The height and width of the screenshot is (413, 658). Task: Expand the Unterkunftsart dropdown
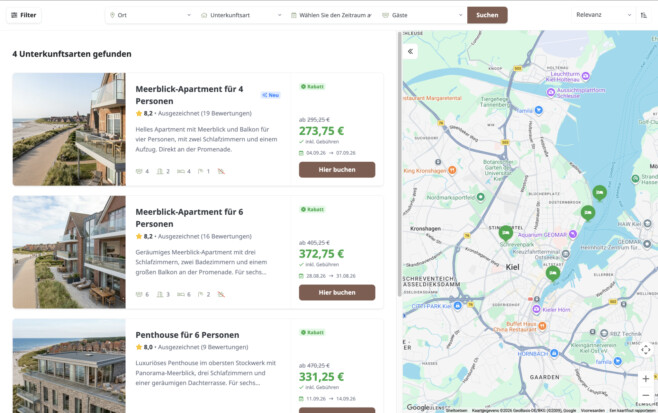pos(241,15)
